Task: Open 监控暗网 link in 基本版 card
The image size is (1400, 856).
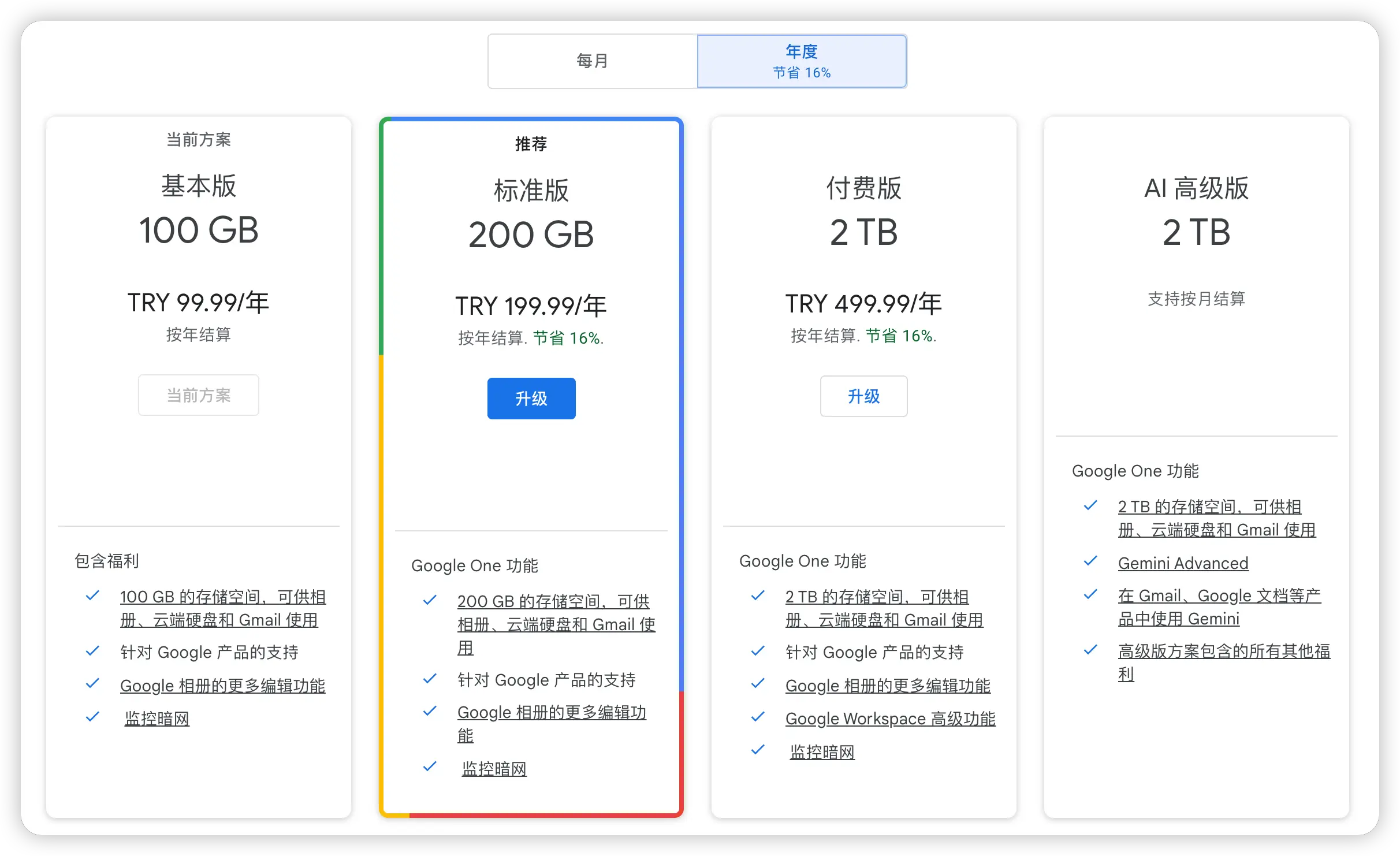Action: point(157,719)
